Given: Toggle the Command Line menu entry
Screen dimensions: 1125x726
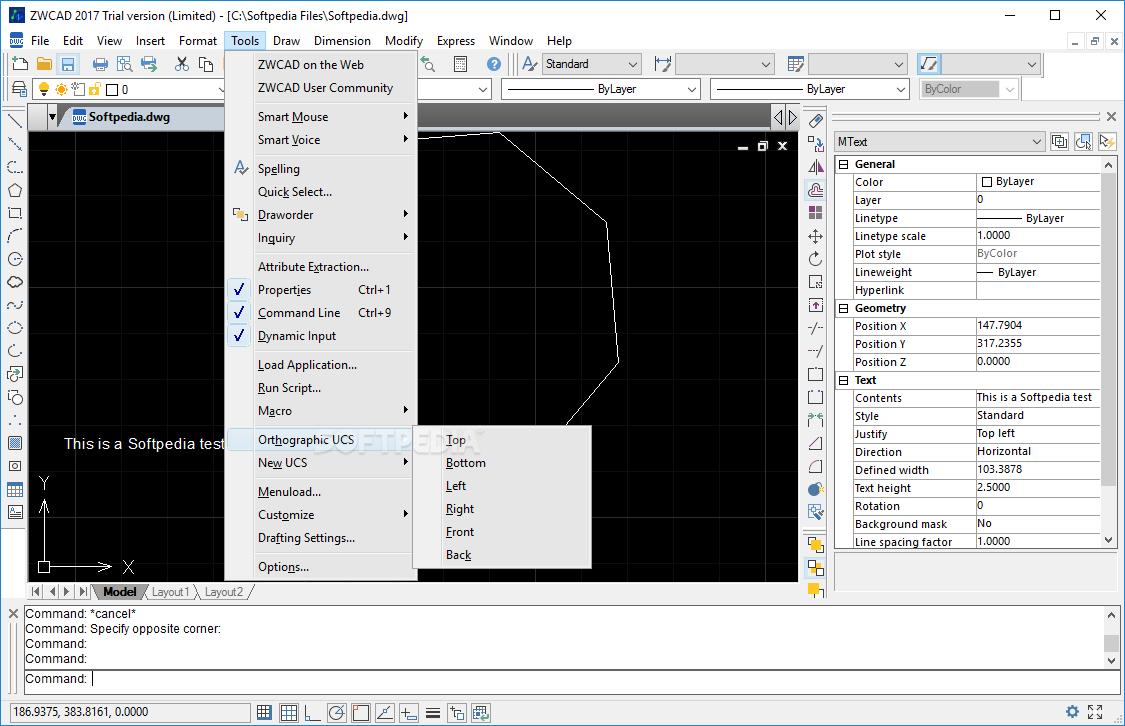Looking at the screenshot, I should click(321, 313).
